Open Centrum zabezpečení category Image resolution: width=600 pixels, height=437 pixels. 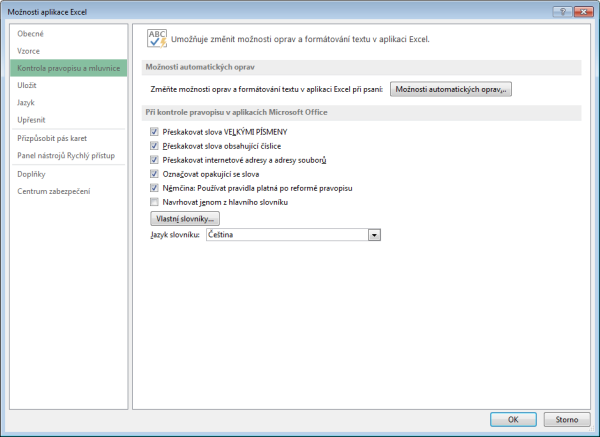coord(68,191)
